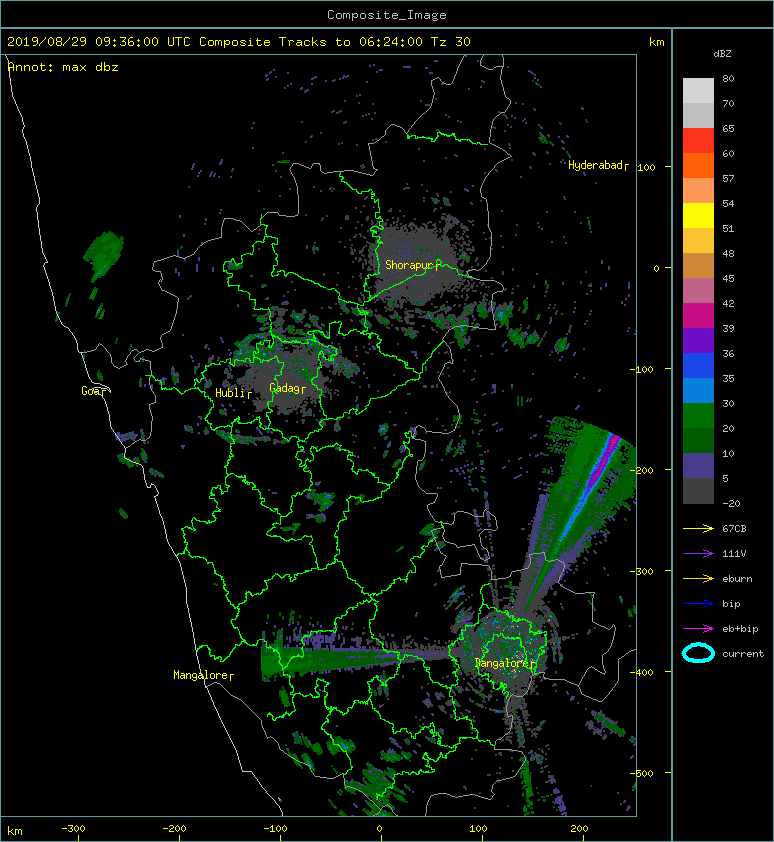Click the 57 value on the dBZ scale
Screen dimensions: 774x842
tap(728, 178)
